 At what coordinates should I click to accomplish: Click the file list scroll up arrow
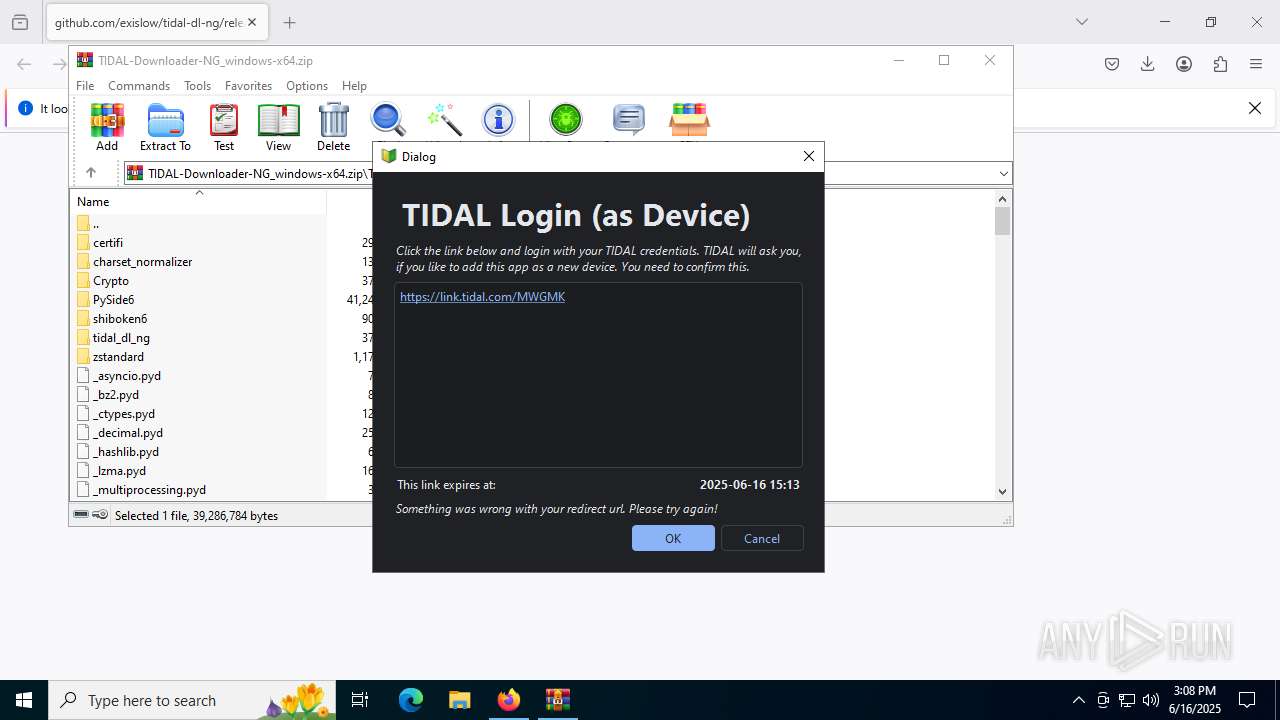pos(1002,198)
